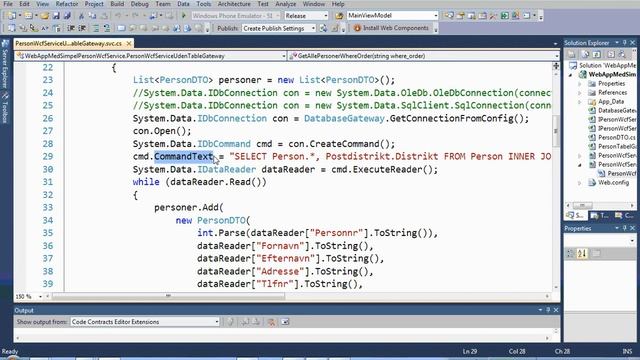Screen dimensions: 640x360
Task: Open the member navigation dropdown GetAllePersonerWhereOrder
Action: pos(424,56)
